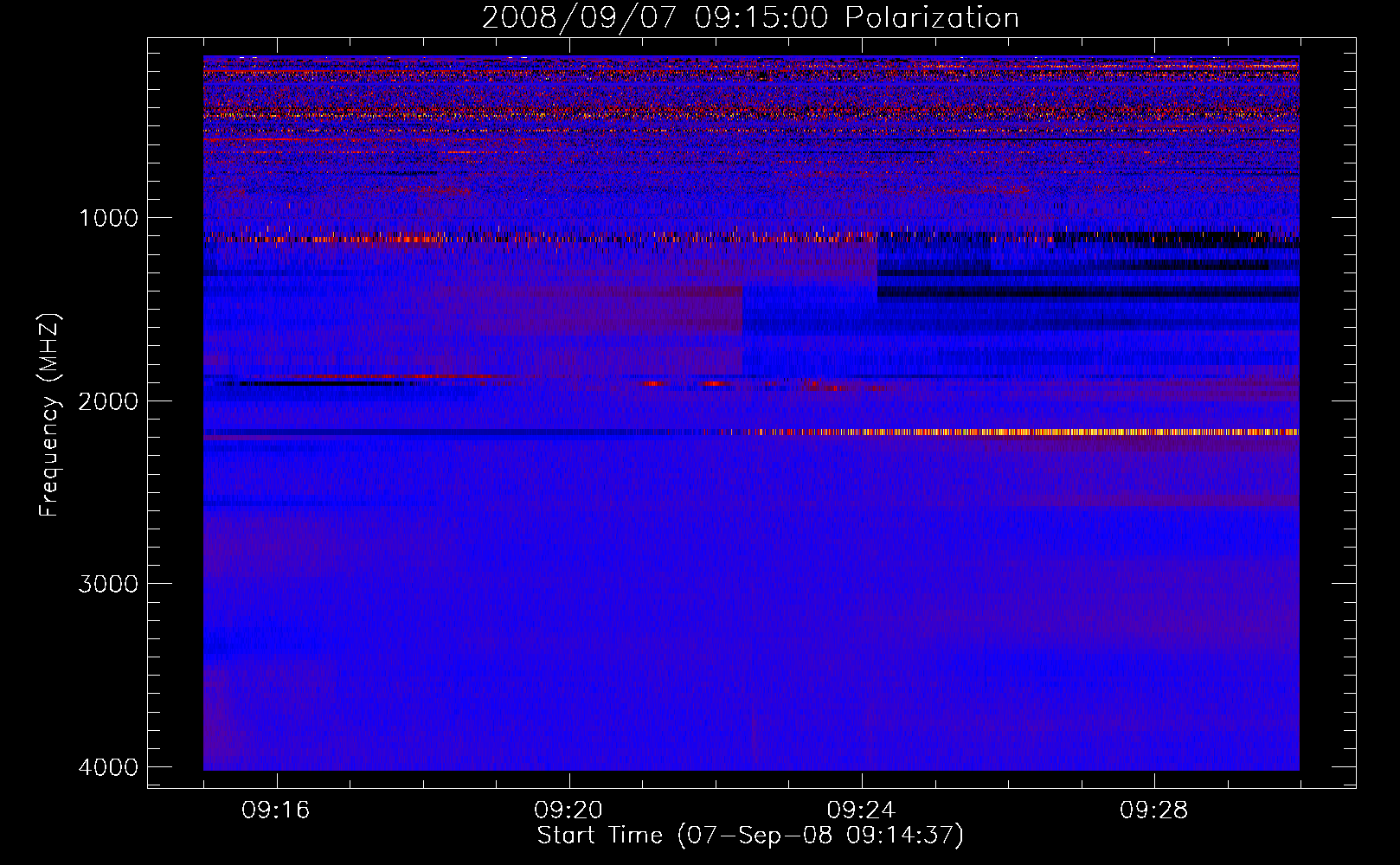Click the 09:16 time tick label

[x=276, y=811]
